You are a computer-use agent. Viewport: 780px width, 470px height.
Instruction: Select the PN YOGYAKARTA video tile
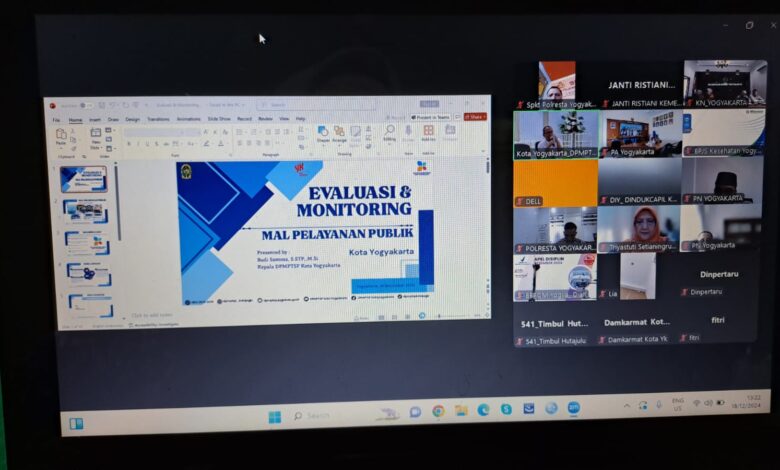pos(722,181)
